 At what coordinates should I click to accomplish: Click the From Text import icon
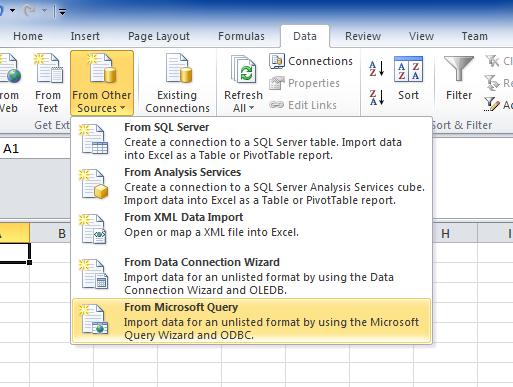tap(48, 68)
